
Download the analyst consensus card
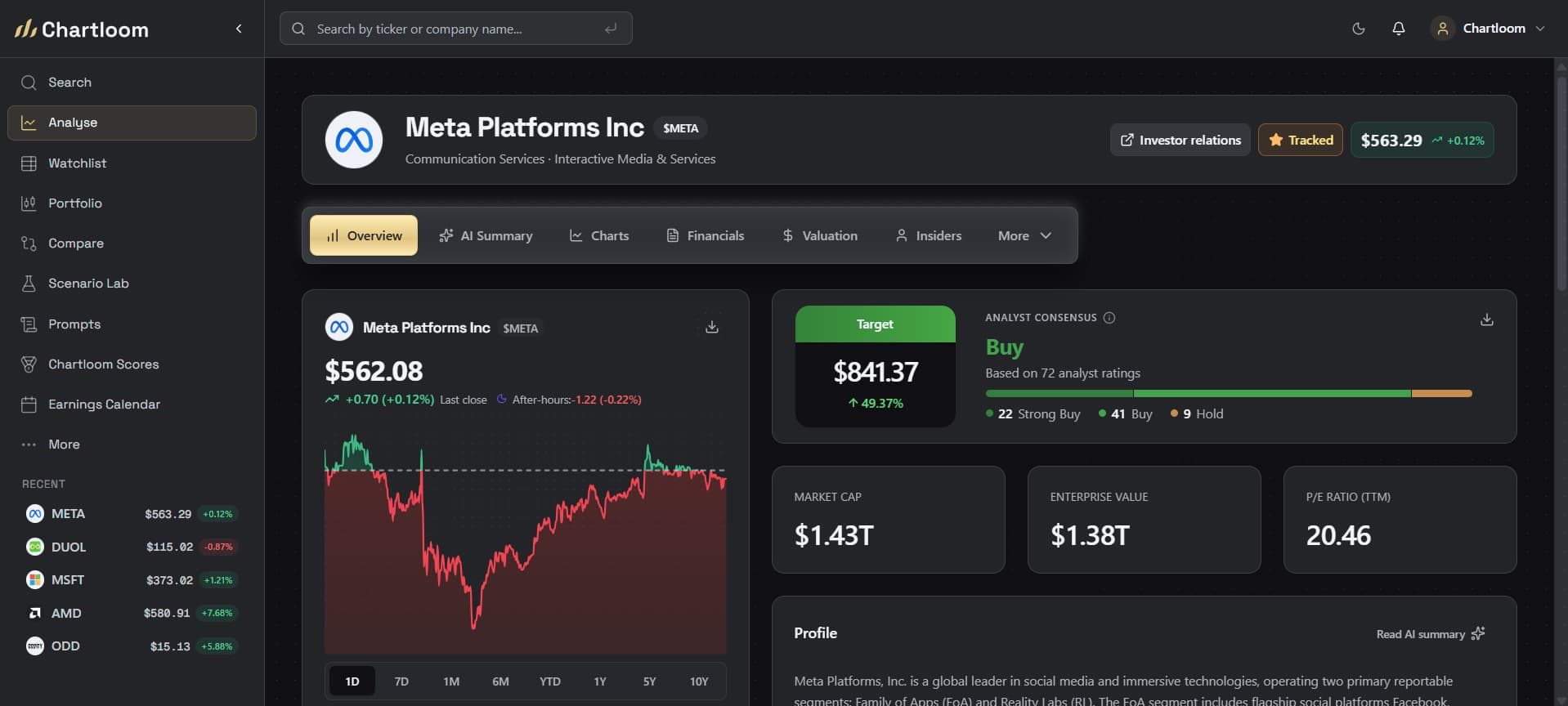pyautogui.click(x=1486, y=319)
